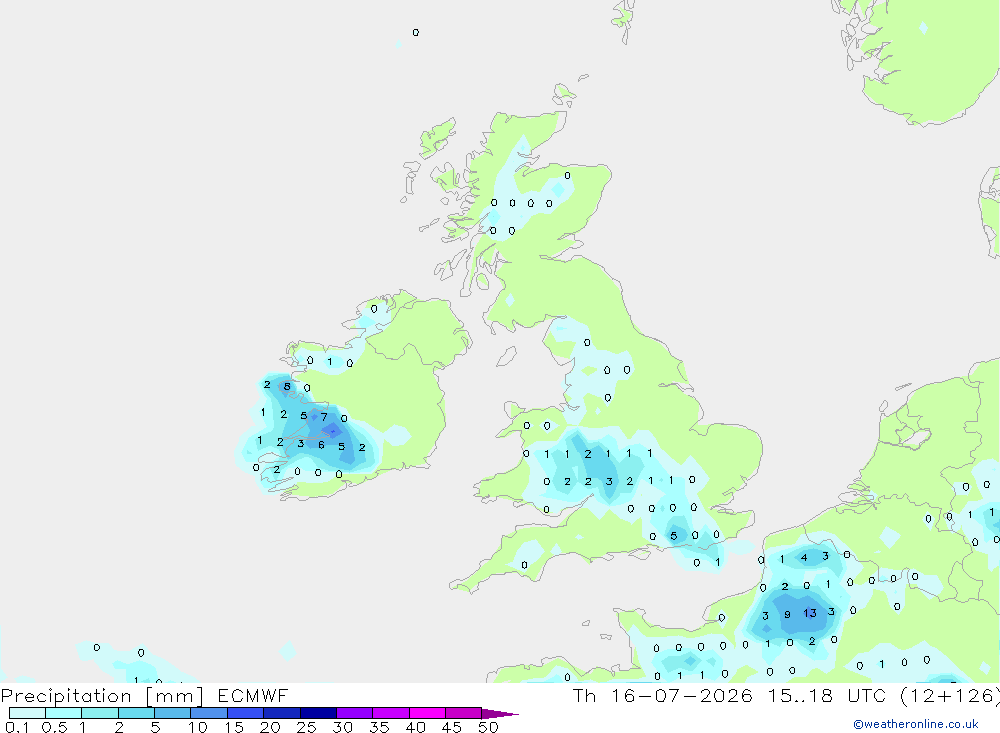The width and height of the screenshot is (1000, 733).
Task: Click the 0.1–0.5 mm legend color swatch
Action: [27, 713]
